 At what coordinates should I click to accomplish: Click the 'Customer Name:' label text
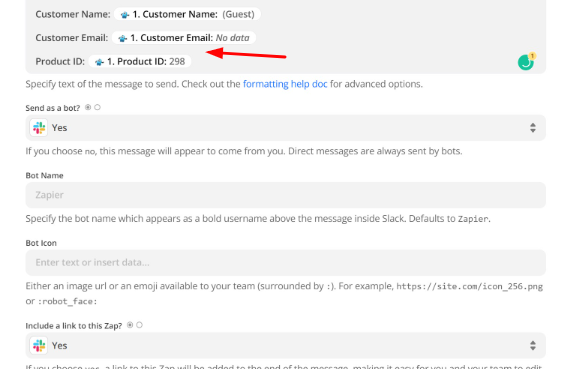(x=73, y=14)
